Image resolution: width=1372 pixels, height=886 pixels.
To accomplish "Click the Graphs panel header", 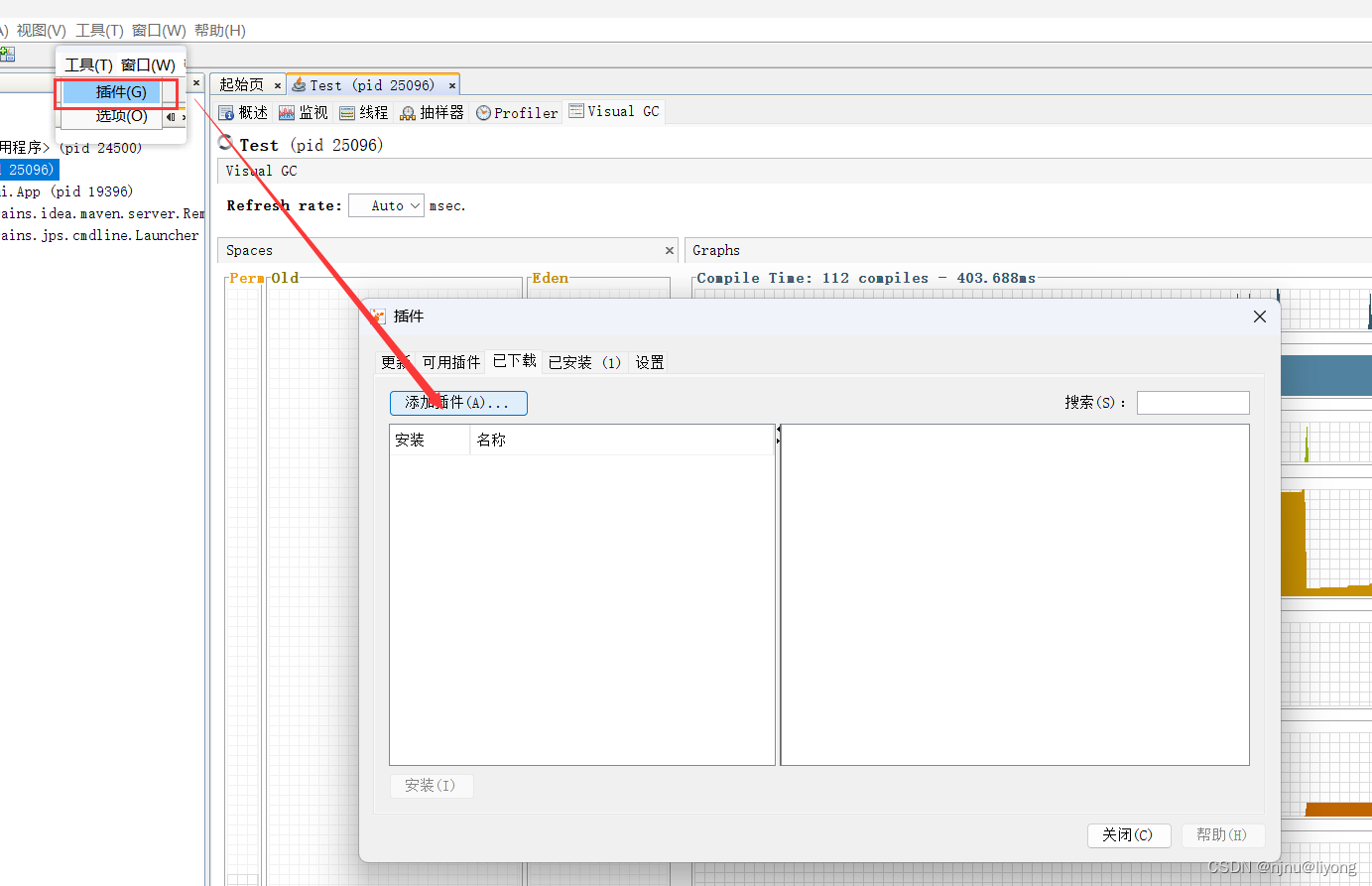I will (1028, 250).
